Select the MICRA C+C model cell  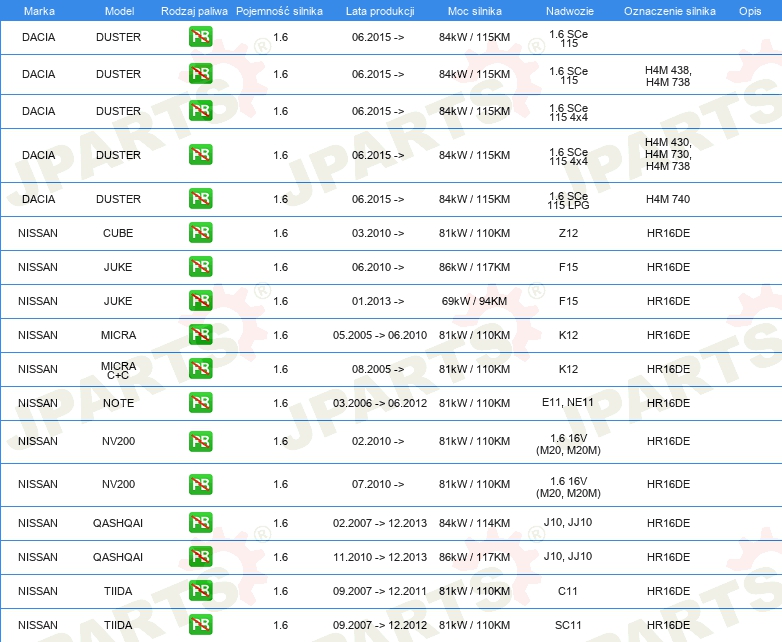pos(118,370)
